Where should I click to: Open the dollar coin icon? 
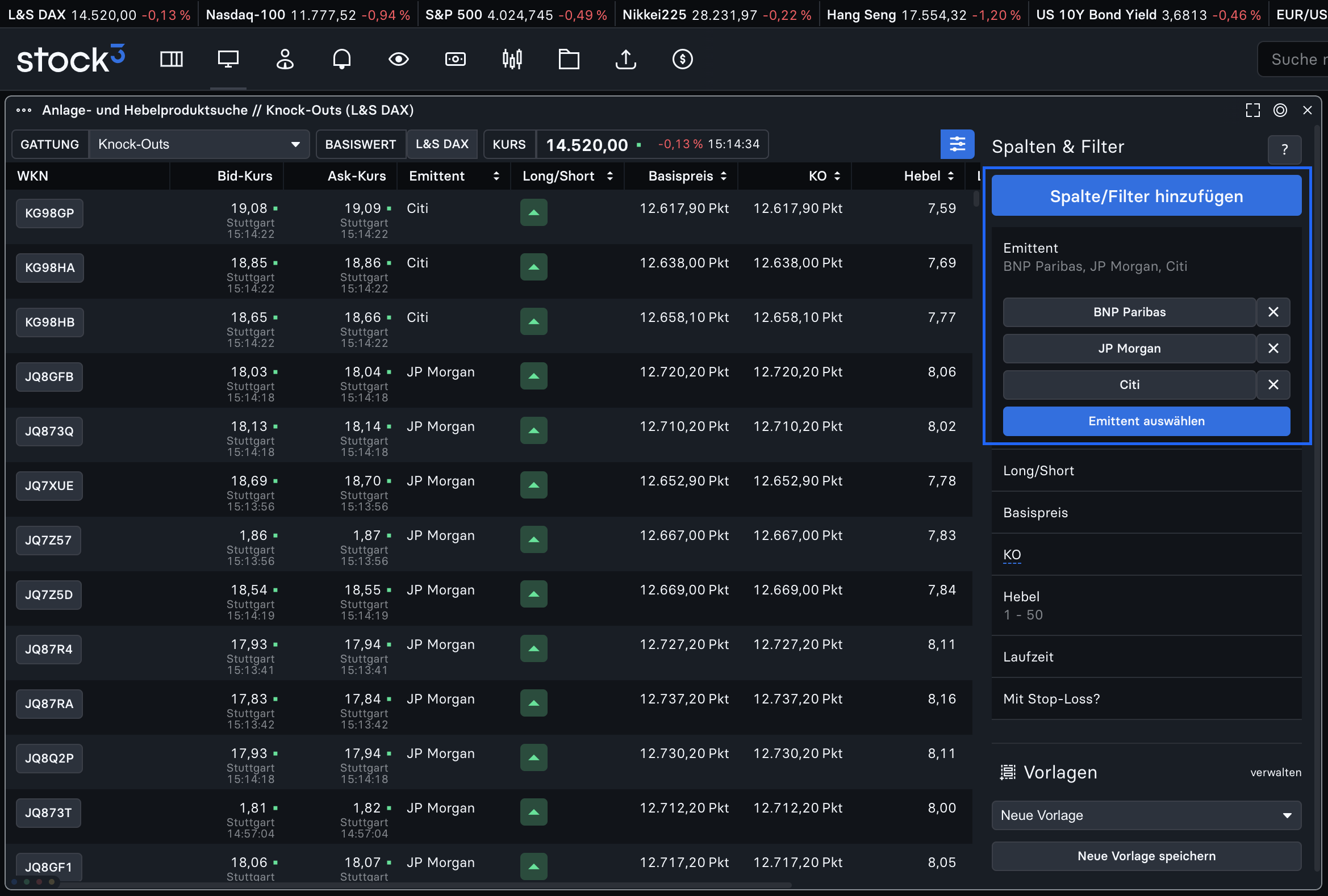click(x=682, y=59)
